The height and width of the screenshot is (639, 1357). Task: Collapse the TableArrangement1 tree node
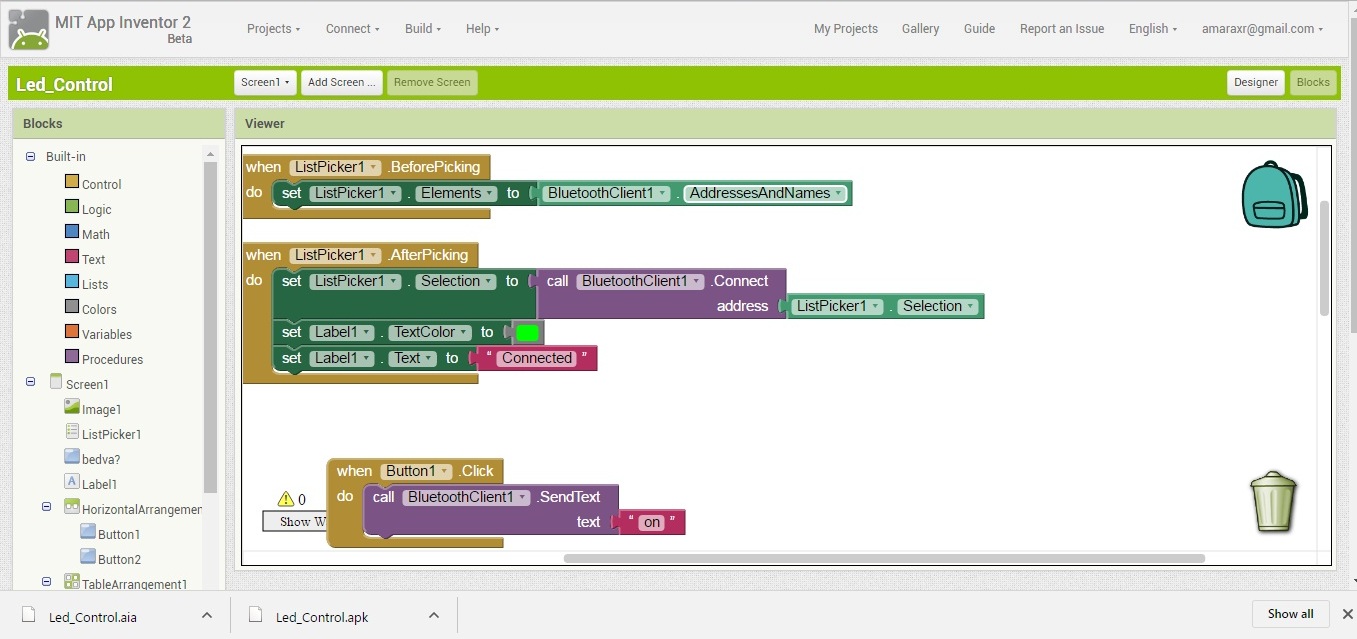pos(46,582)
